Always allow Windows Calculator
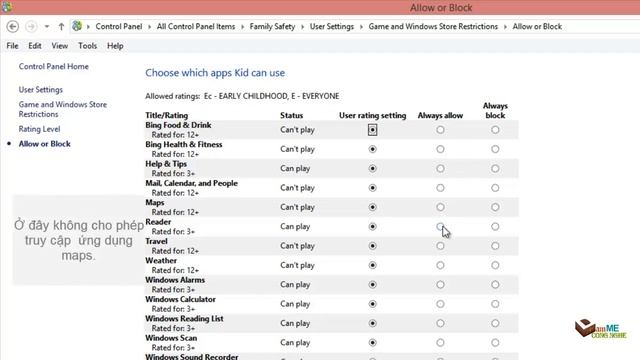The image size is (640, 360). 440,304
